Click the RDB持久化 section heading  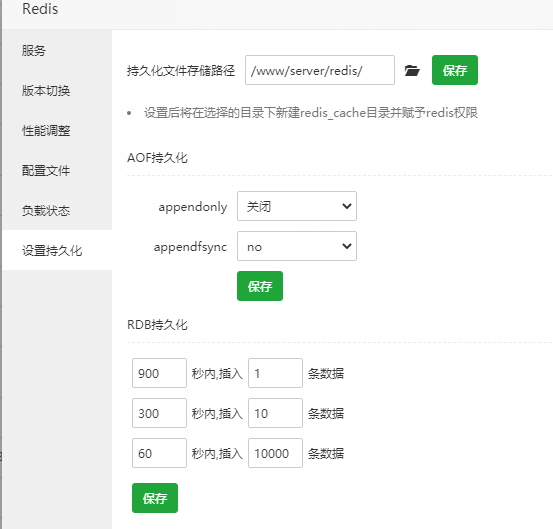(x=157, y=324)
